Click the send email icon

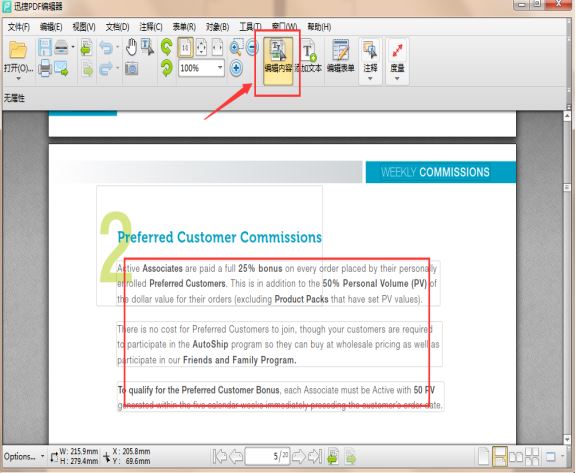click(x=62, y=69)
